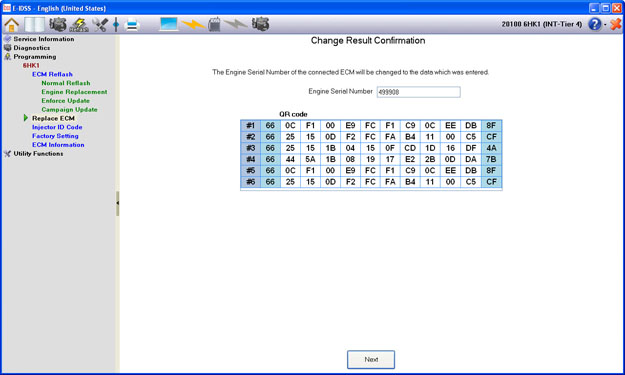Viewport: 625px width, 375px height.
Task: Click the Next button
Action: 371,359
